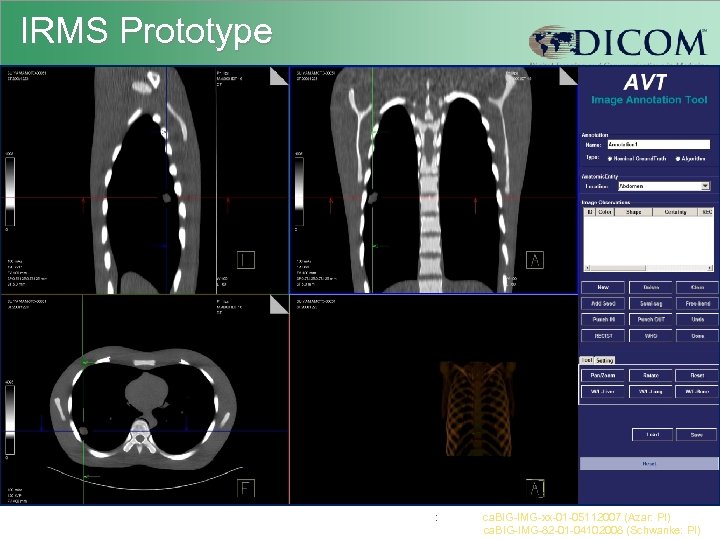Click the Certainty column header in observations table

click(x=675, y=212)
